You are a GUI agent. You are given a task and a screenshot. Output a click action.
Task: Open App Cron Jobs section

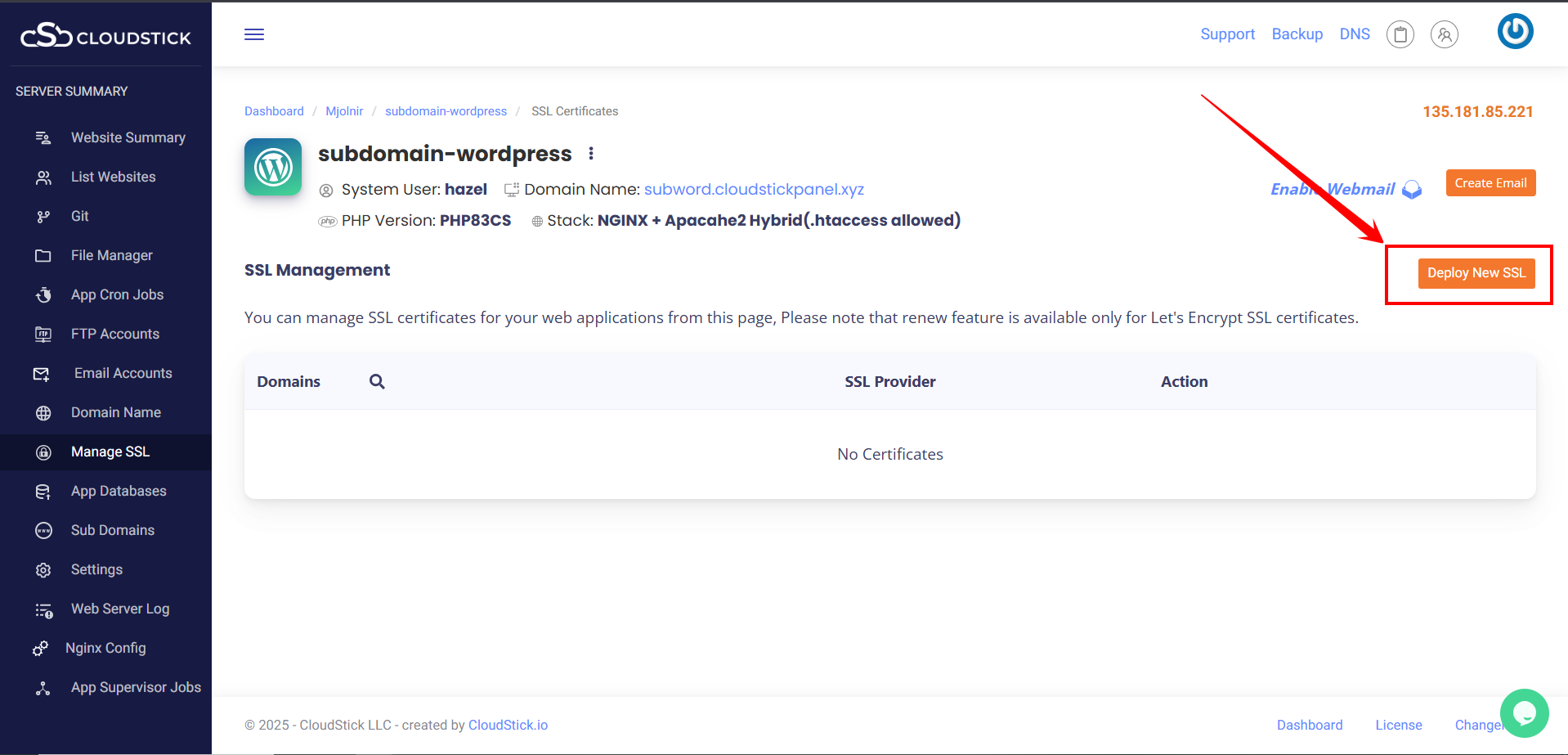tap(117, 294)
